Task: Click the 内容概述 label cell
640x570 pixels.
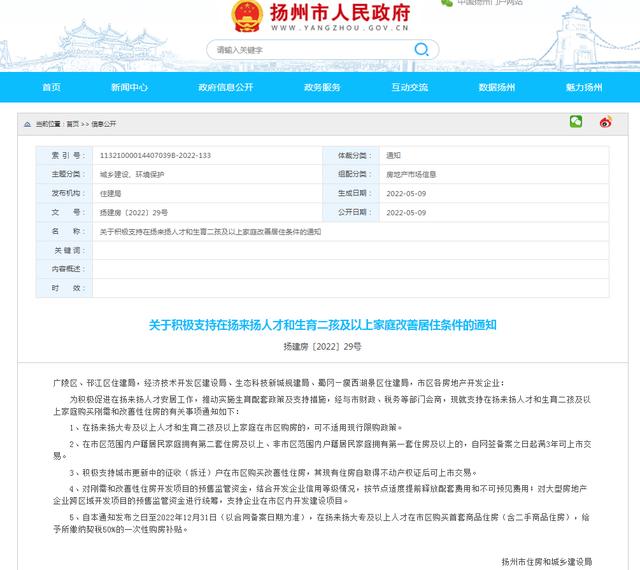Action: (x=64, y=269)
